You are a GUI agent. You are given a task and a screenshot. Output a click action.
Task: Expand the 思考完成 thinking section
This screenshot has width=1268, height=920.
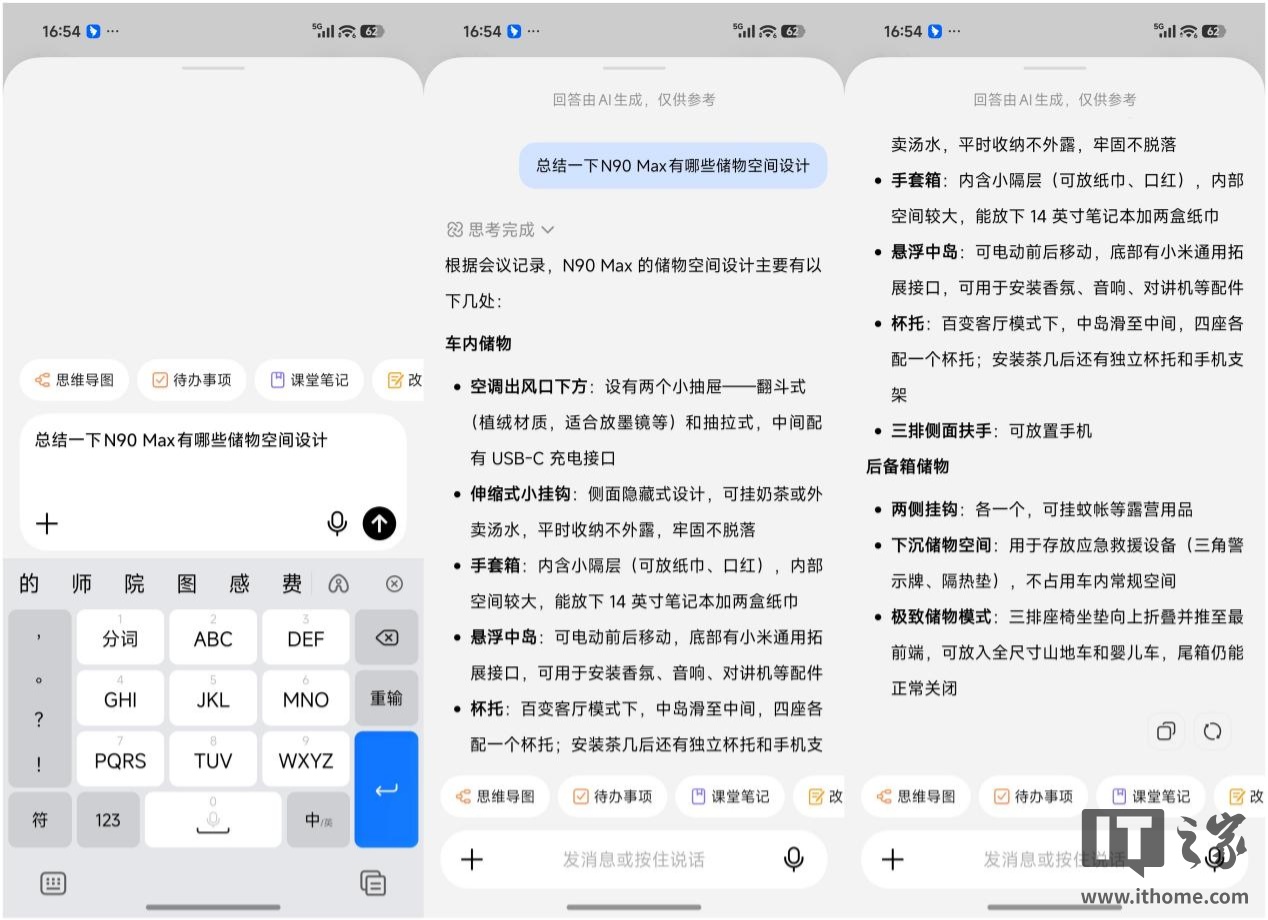pos(500,230)
